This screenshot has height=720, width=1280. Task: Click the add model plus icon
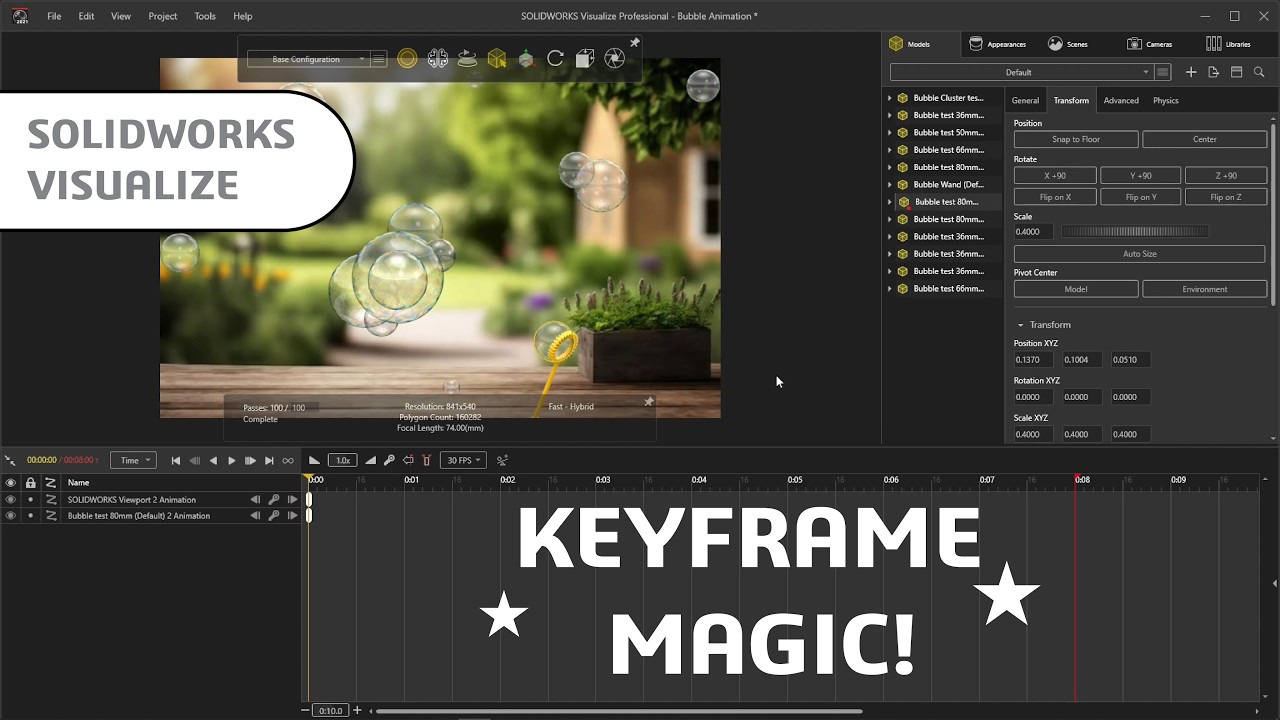(x=1191, y=72)
